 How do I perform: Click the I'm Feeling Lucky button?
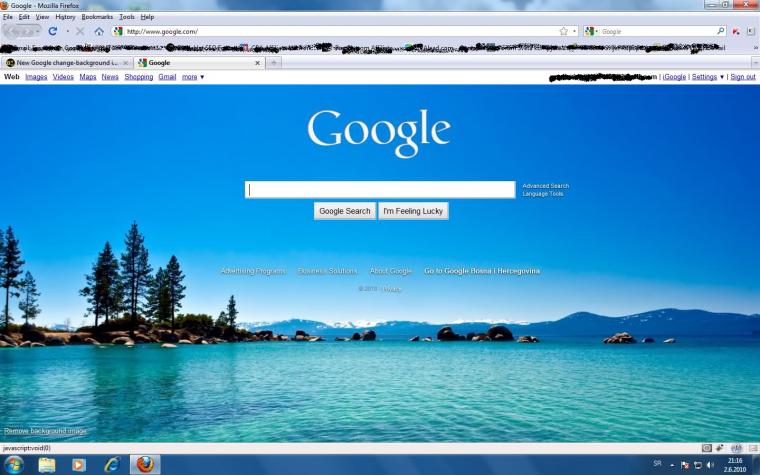(413, 211)
